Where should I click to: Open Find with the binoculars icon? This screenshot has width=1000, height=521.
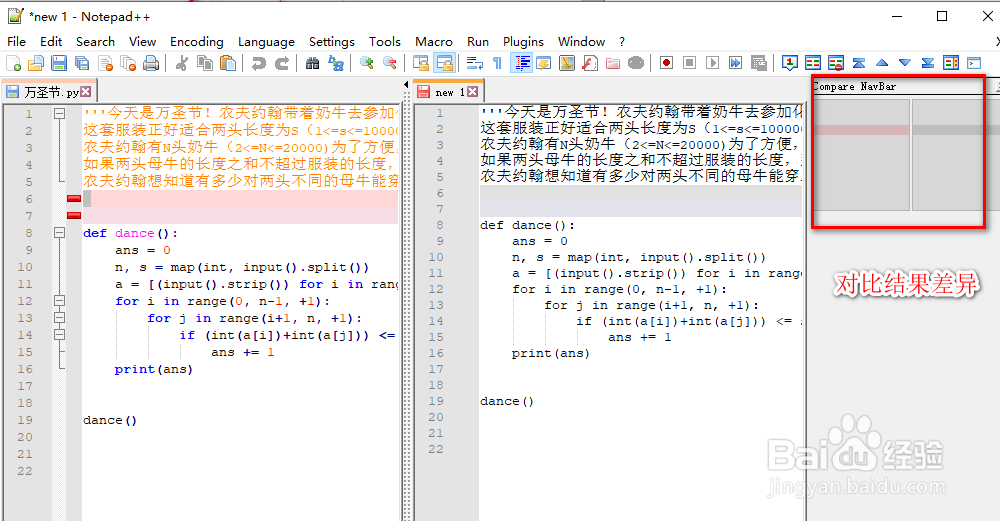tap(312, 62)
